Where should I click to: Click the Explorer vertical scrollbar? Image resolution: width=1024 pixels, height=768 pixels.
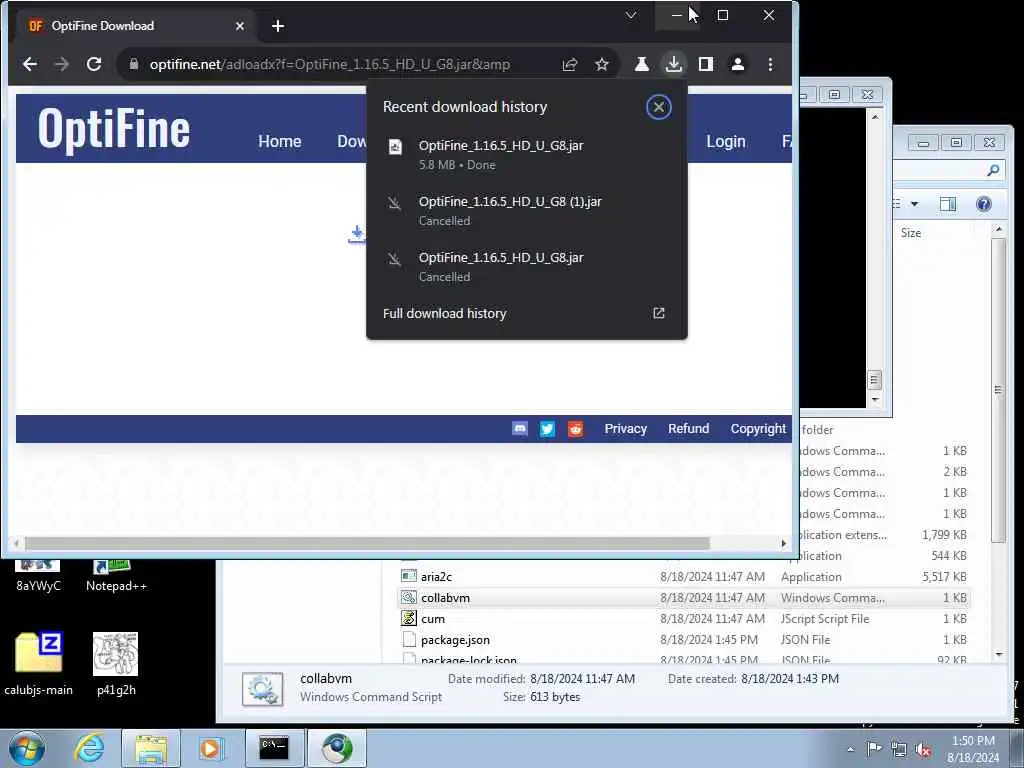click(x=998, y=390)
